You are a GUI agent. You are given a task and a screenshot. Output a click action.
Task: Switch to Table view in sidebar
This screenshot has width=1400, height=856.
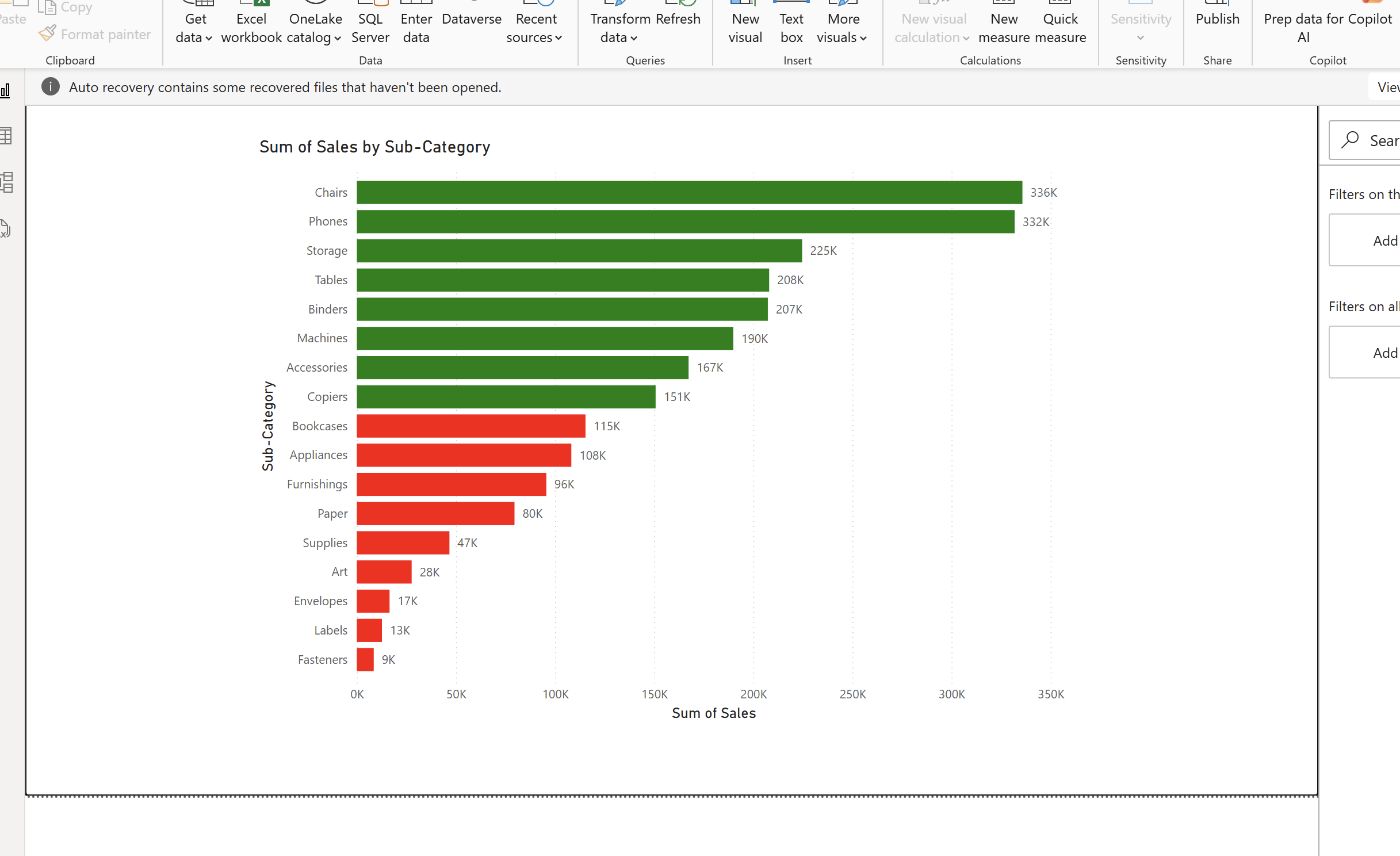pyautogui.click(x=6, y=136)
